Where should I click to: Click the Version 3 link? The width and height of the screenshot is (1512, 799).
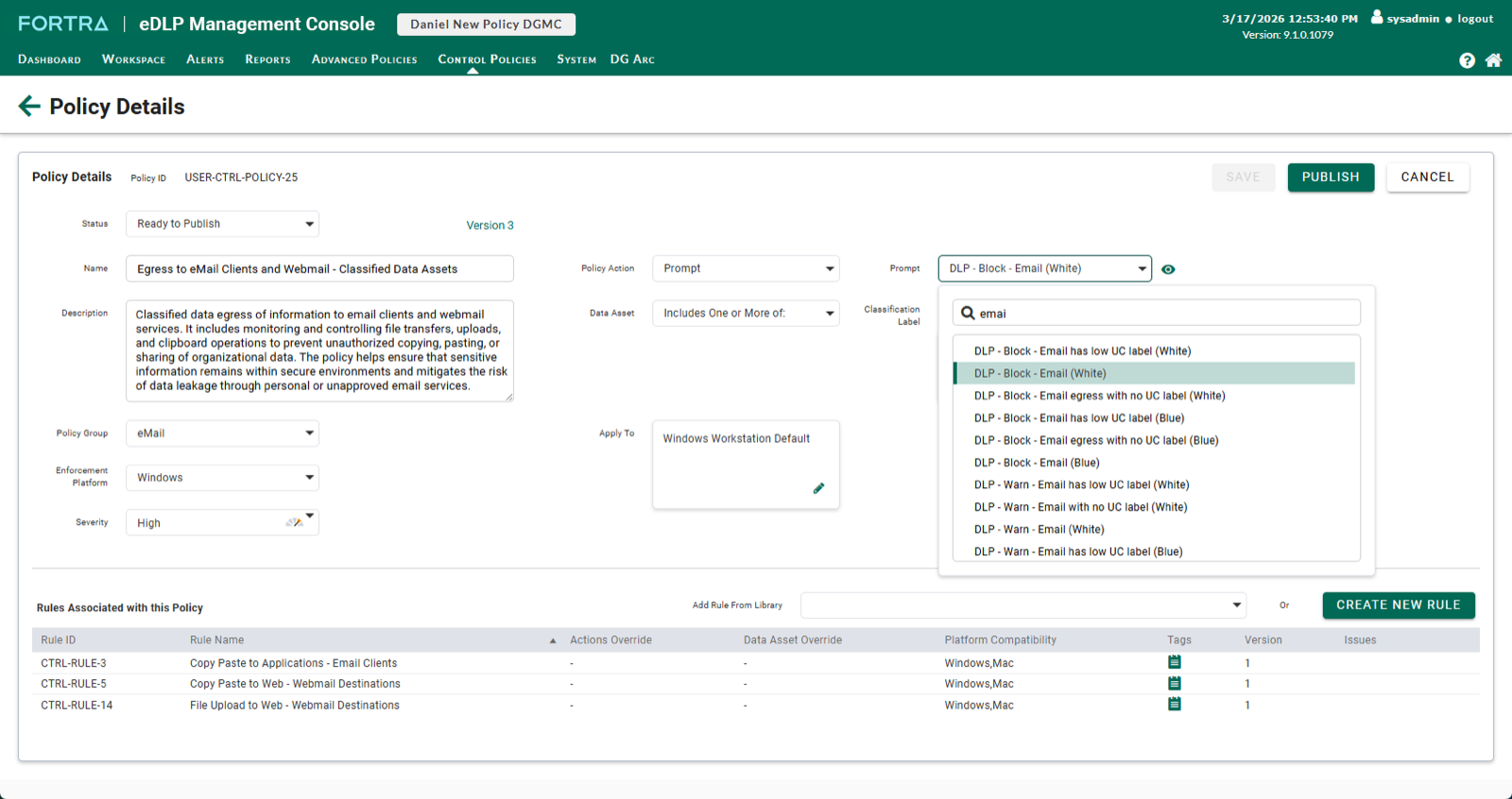pos(490,226)
